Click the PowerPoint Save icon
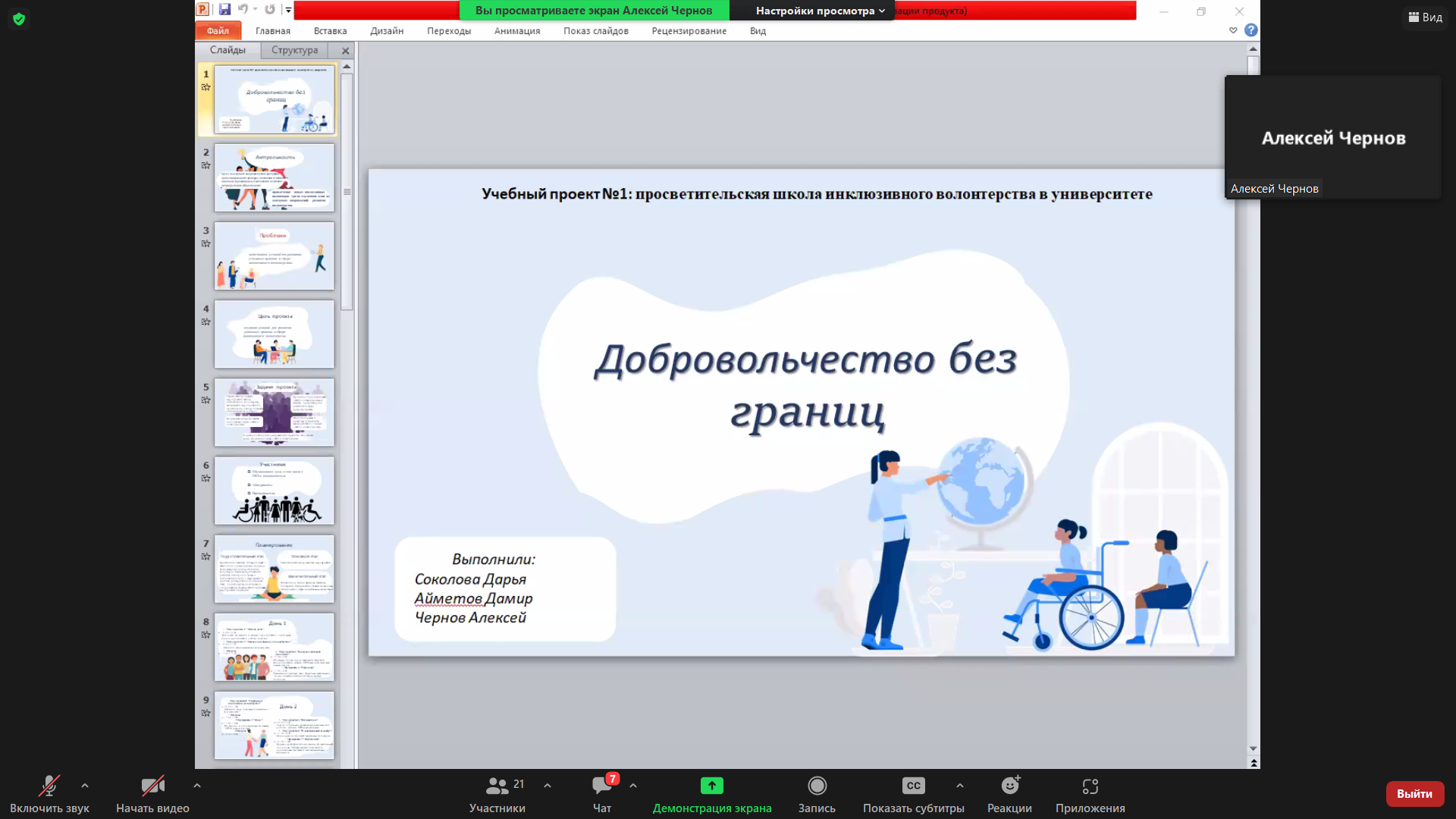The image size is (1456, 819). (224, 10)
